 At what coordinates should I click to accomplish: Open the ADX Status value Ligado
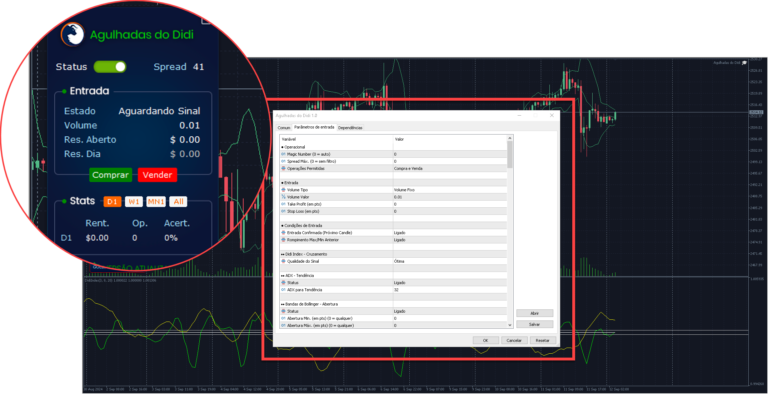[x=450, y=283]
